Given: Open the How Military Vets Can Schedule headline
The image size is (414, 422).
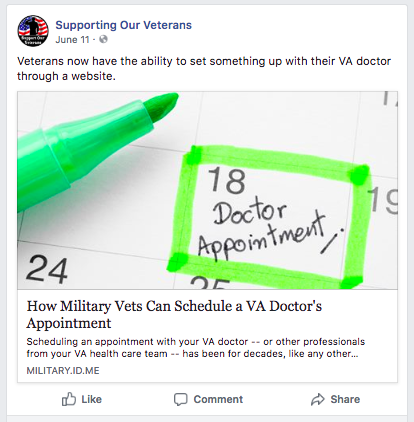Looking at the screenshot, I should (174, 314).
